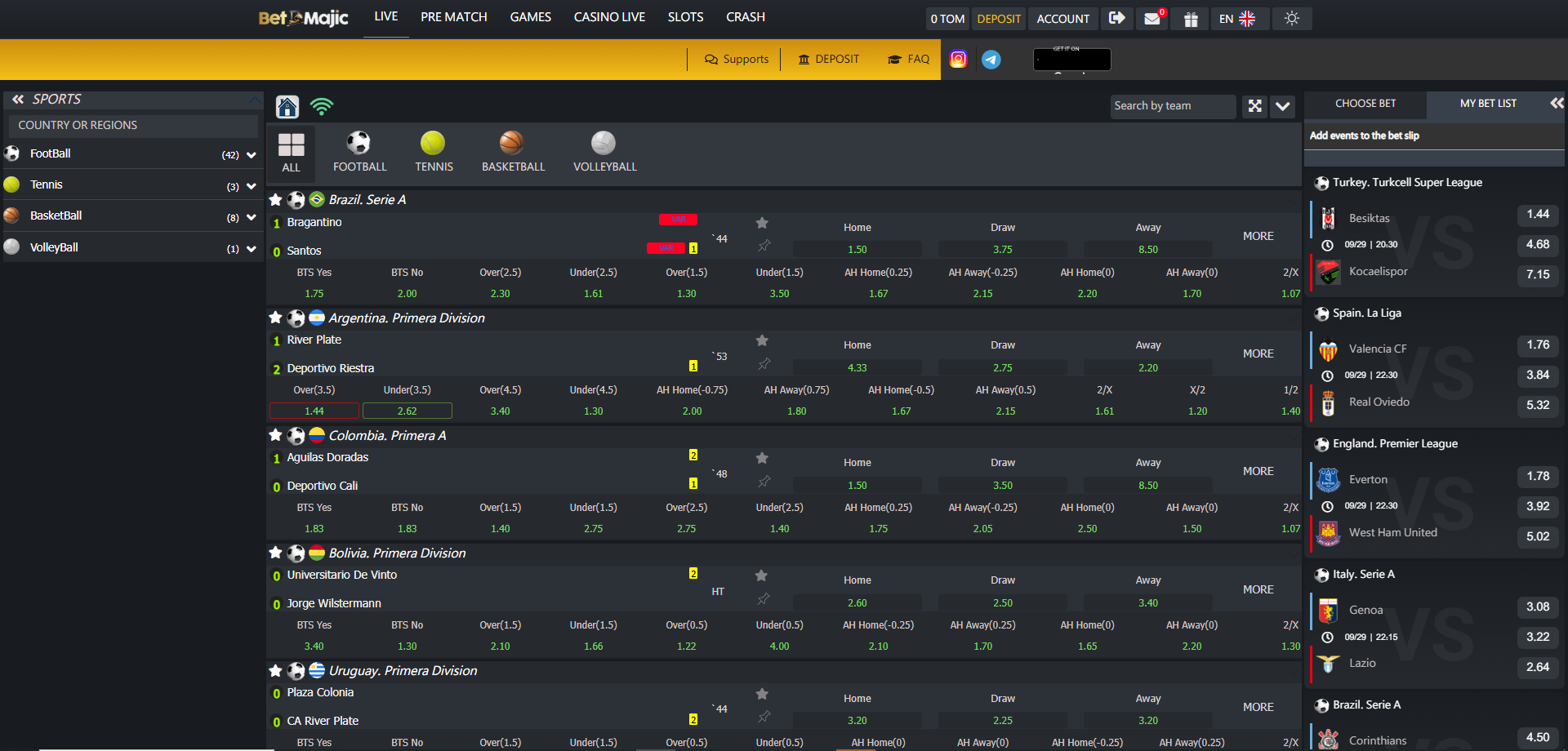This screenshot has height=751, width=1568.
Task: Toggle the light/dark theme sun button
Action: (1291, 18)
